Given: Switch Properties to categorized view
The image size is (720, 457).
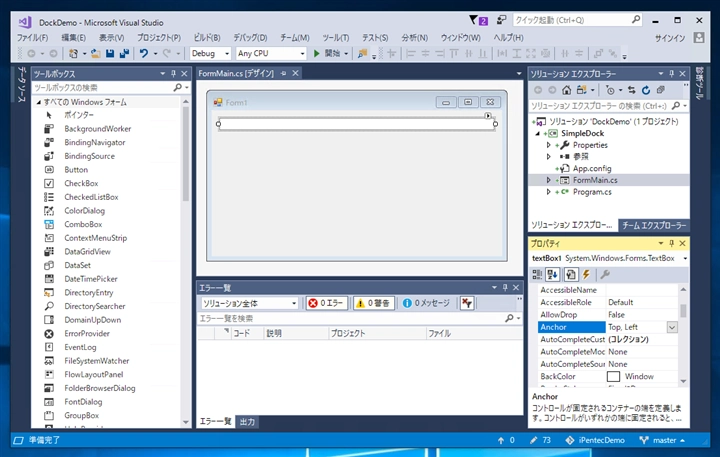Looking at the screenshot, I should pos(537,275).
